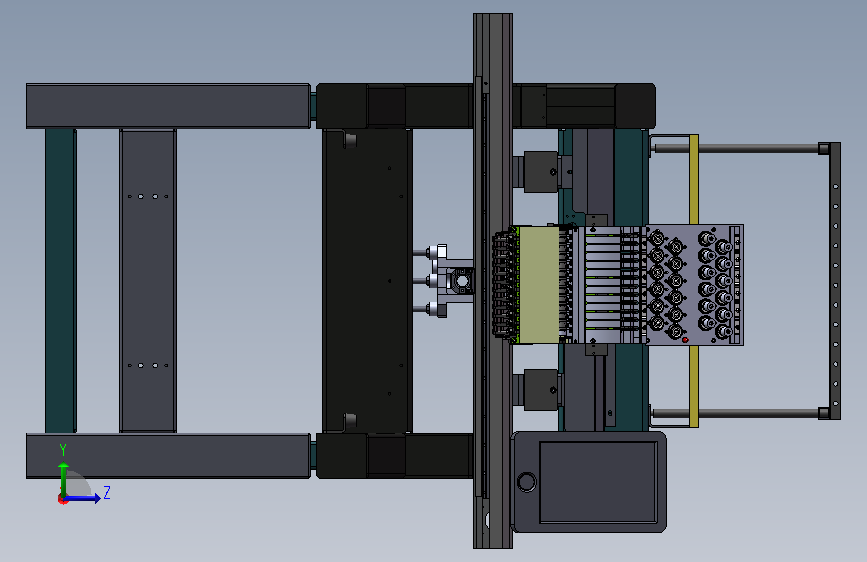The width and height of the screenshot is (867, 562).
Task: Select the top left gray frame beam
Action: pos(168,106)
